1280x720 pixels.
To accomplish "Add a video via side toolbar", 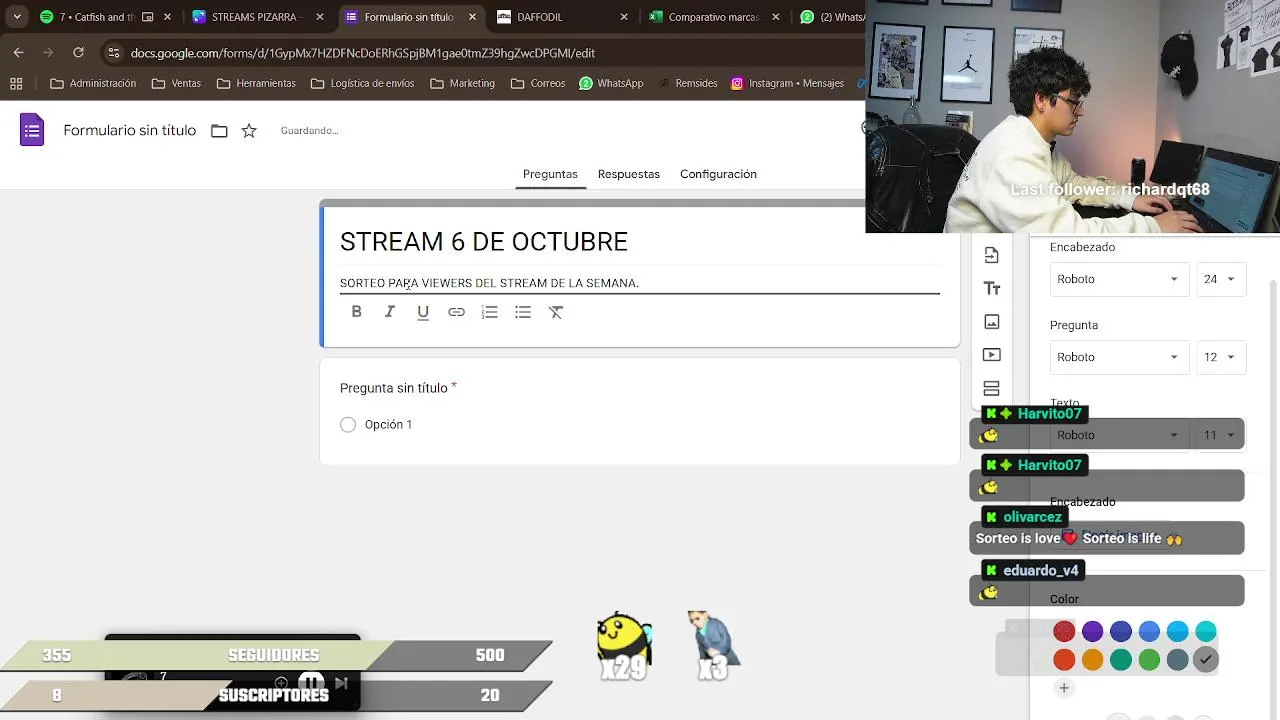I will tap(992, 355).
